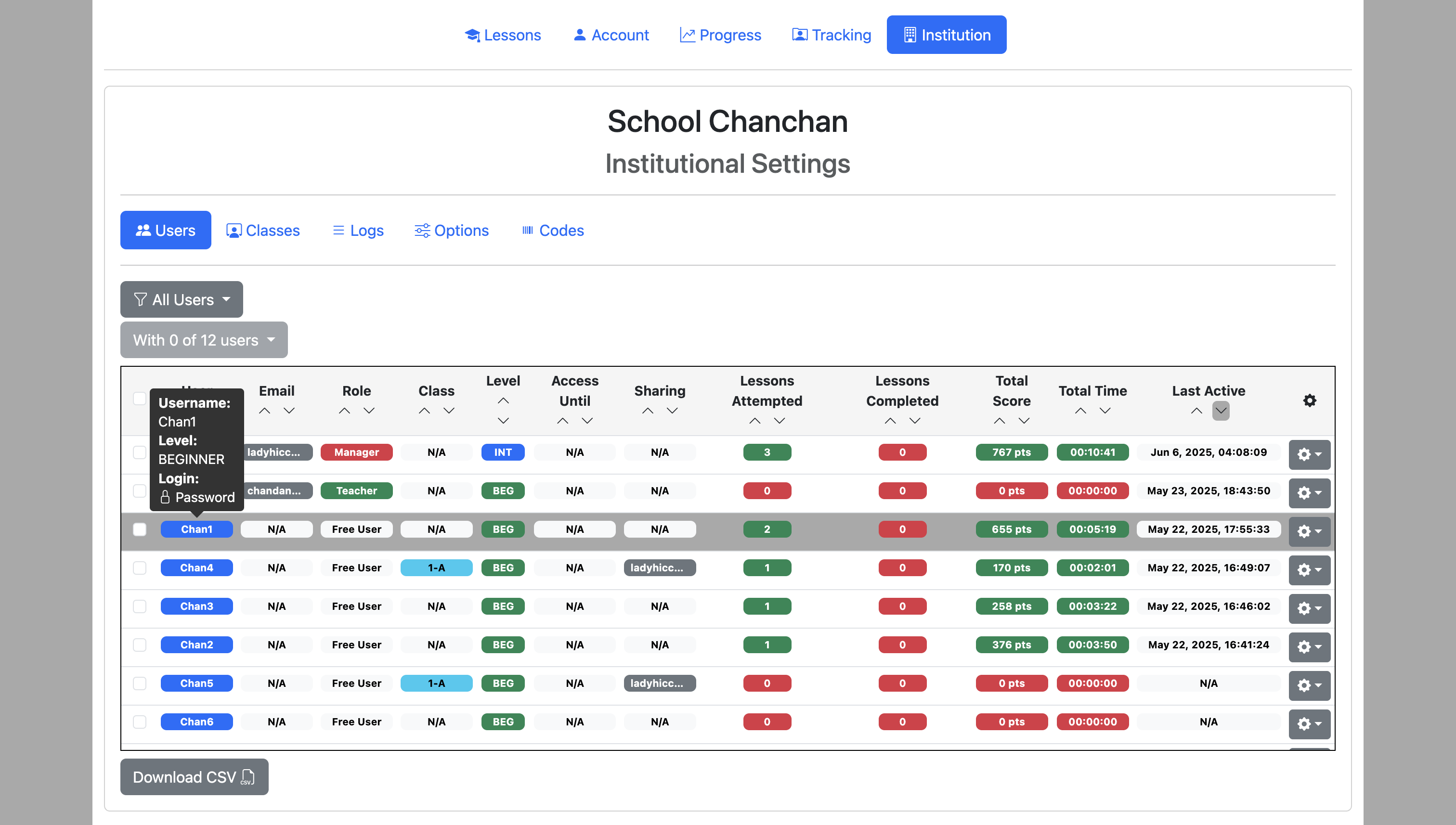Open the Chan3 user badge
Screen dimensions: 1456x825
click(196, 606)
